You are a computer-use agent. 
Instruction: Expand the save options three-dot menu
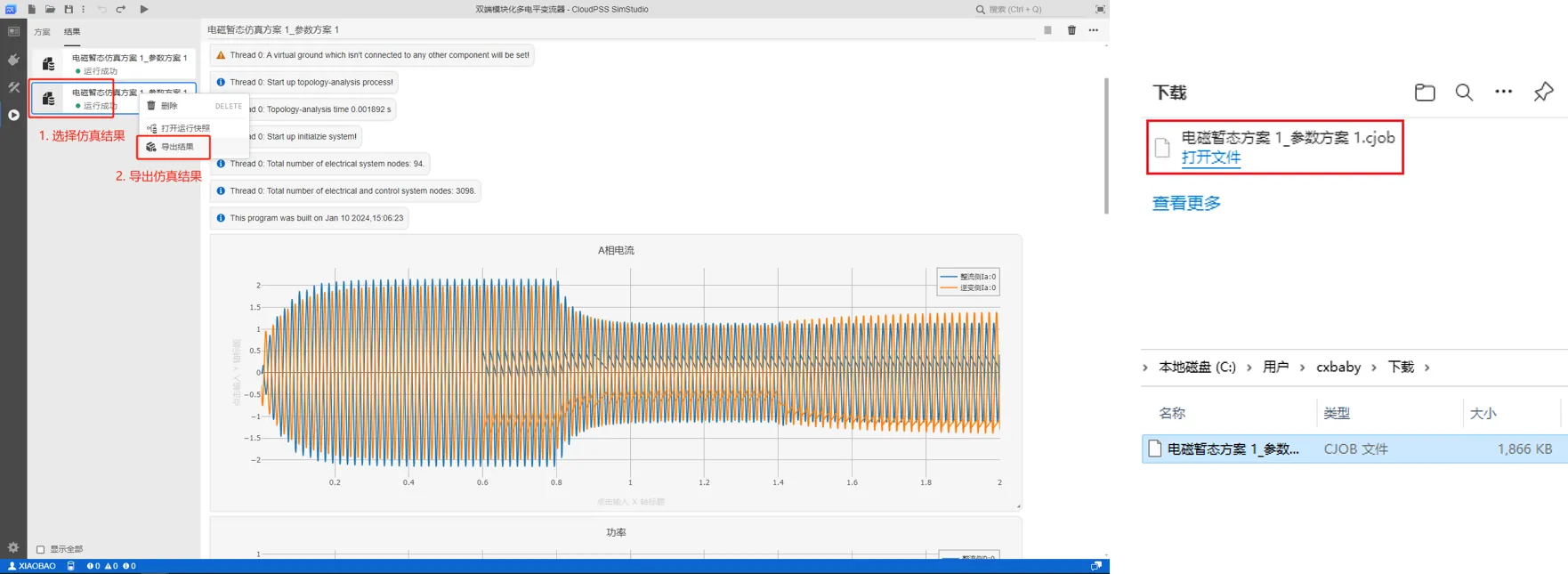point(84,9)
